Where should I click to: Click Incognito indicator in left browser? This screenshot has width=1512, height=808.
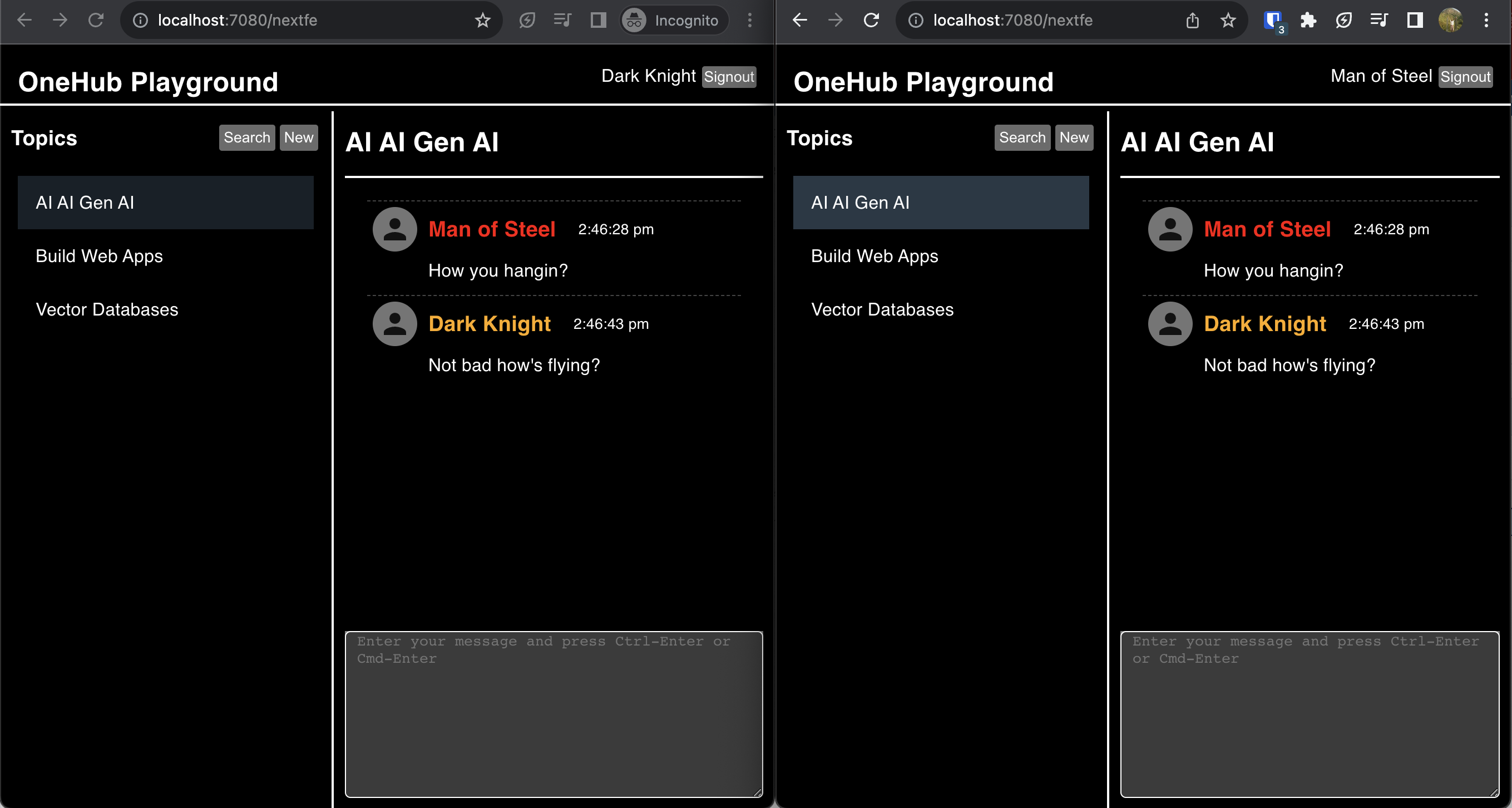(x=674, y=21)
